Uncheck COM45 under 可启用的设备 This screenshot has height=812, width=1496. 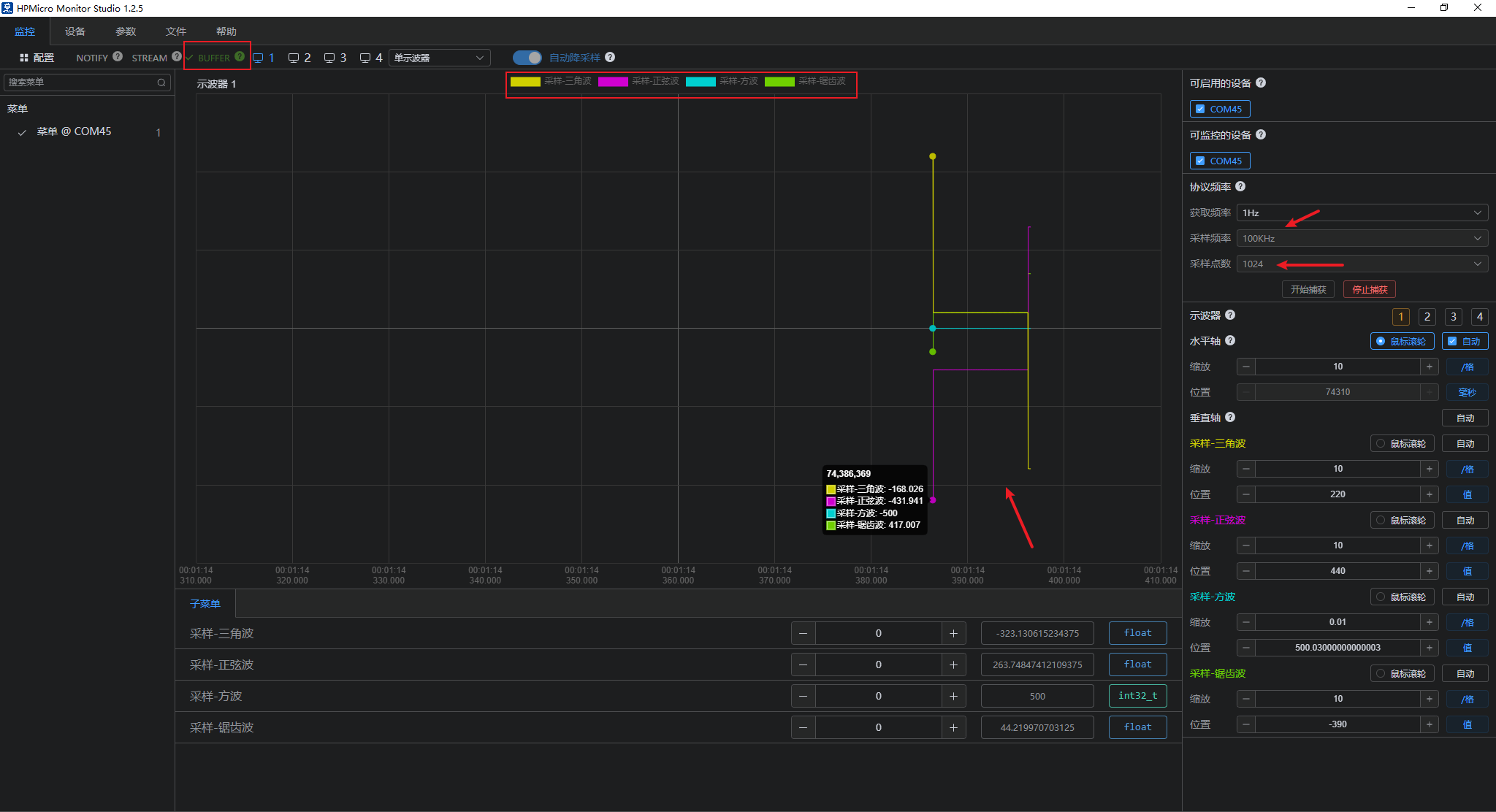click(x=1200, y=109)
